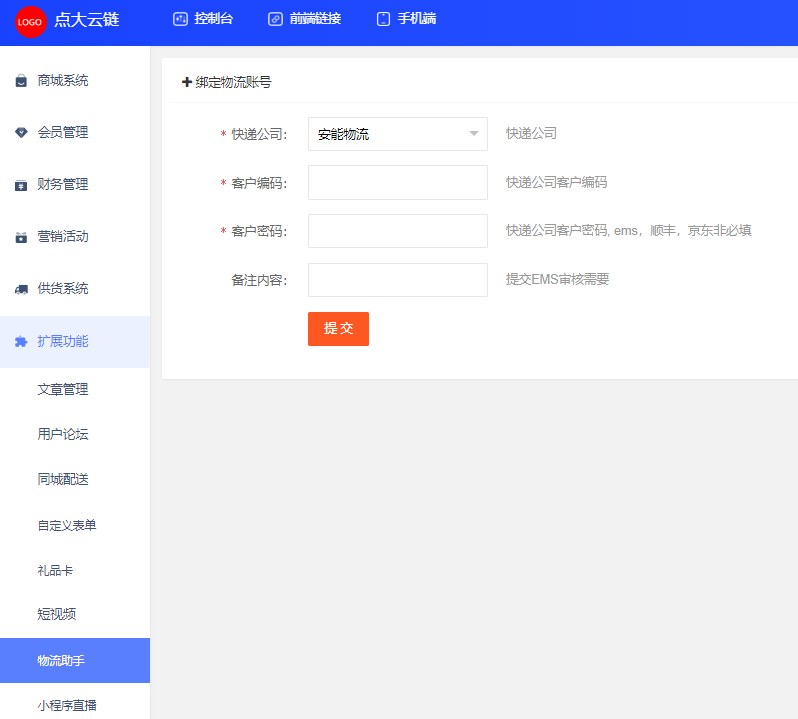Open 会员管理 sidebar menu
The height and width of the screenshot is (719, 798).
click(75, 132)
